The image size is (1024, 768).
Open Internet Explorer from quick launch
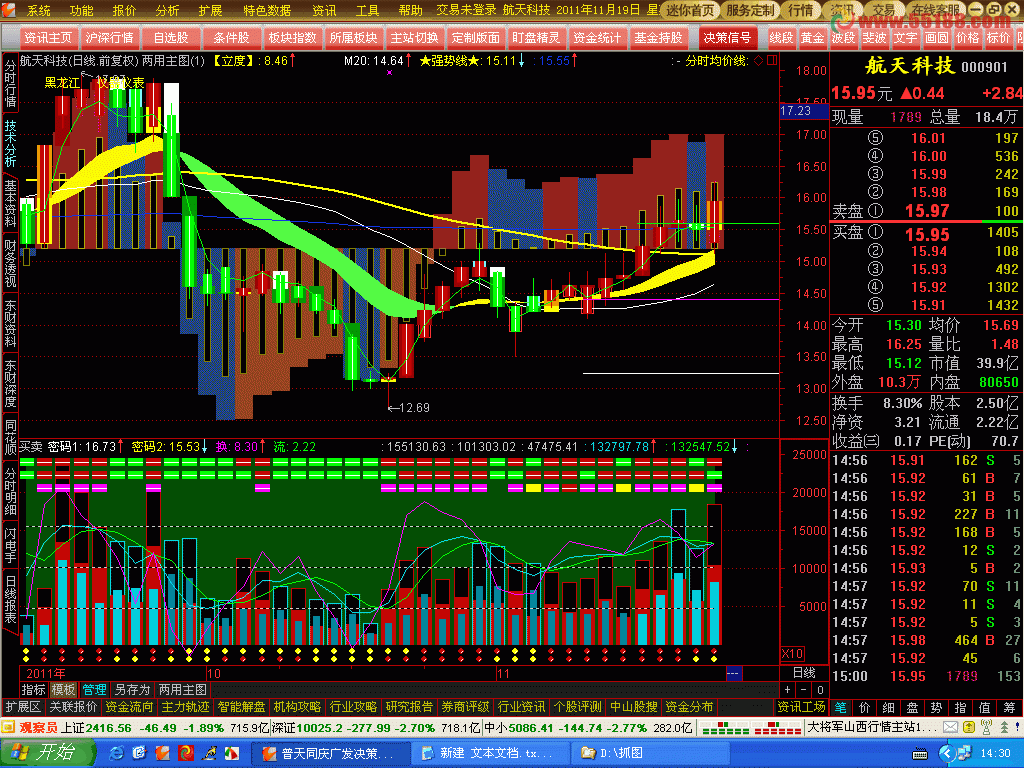coord(116,753)
